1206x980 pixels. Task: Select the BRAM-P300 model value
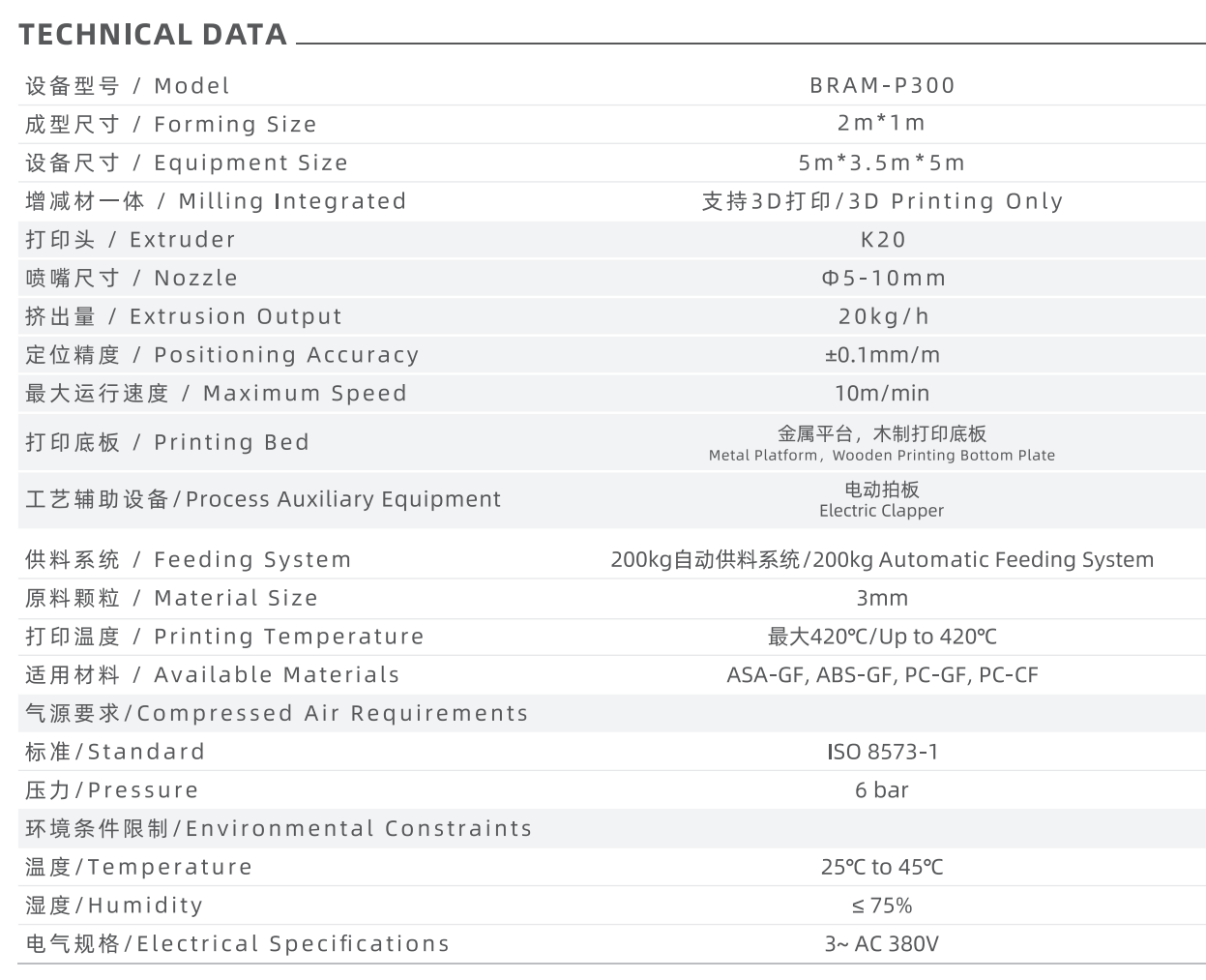point(882,85)
